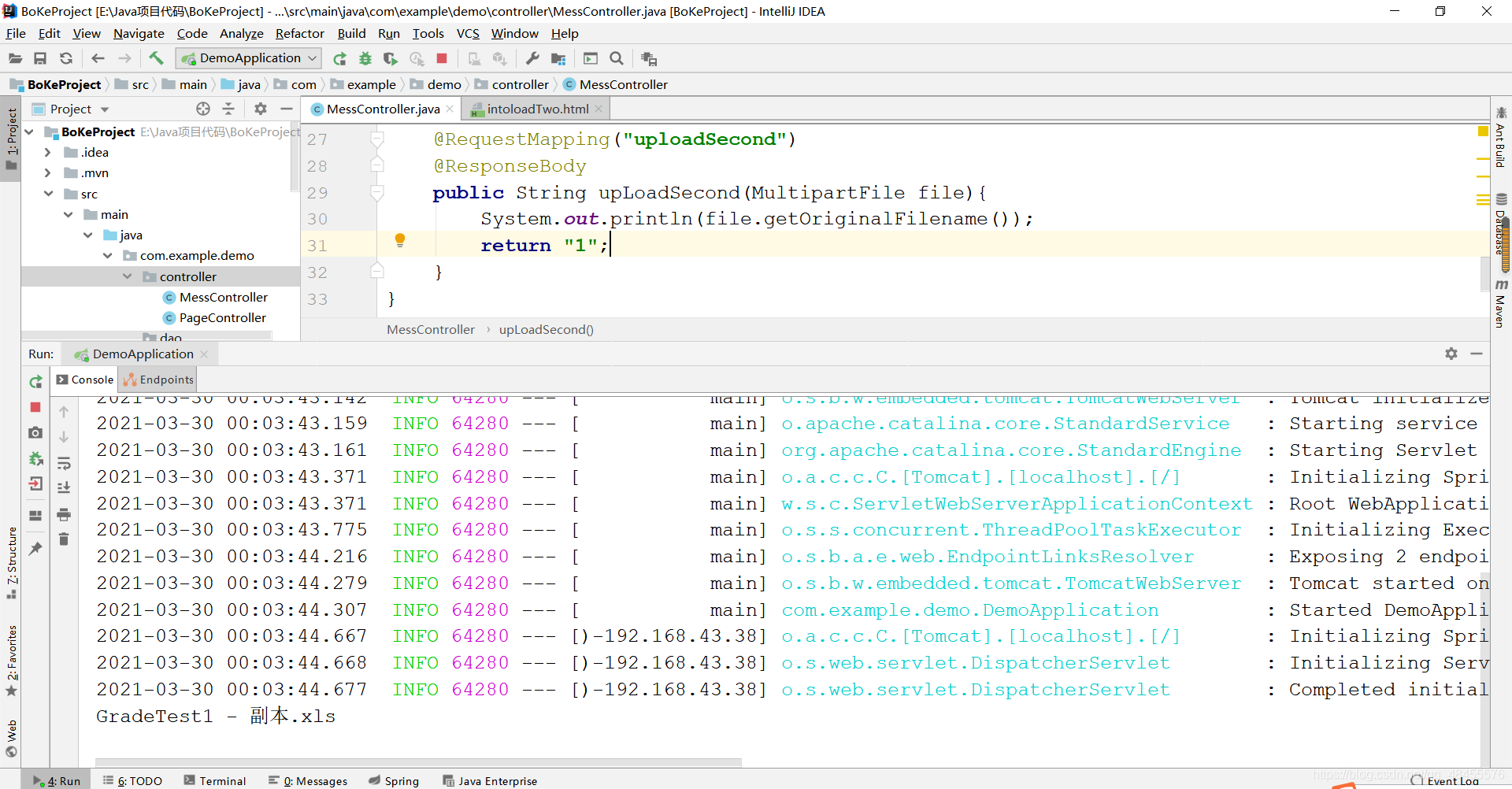Open the TODO tool window

132,780
